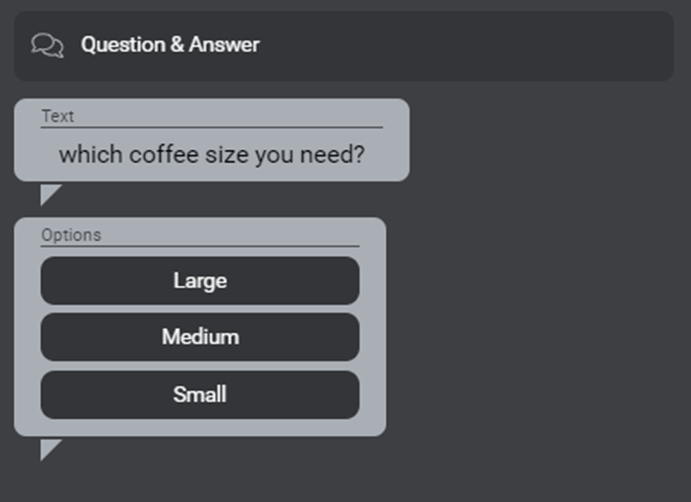
Task: Click the empty dark area right of the options bubble
Action: coord(540,330)
